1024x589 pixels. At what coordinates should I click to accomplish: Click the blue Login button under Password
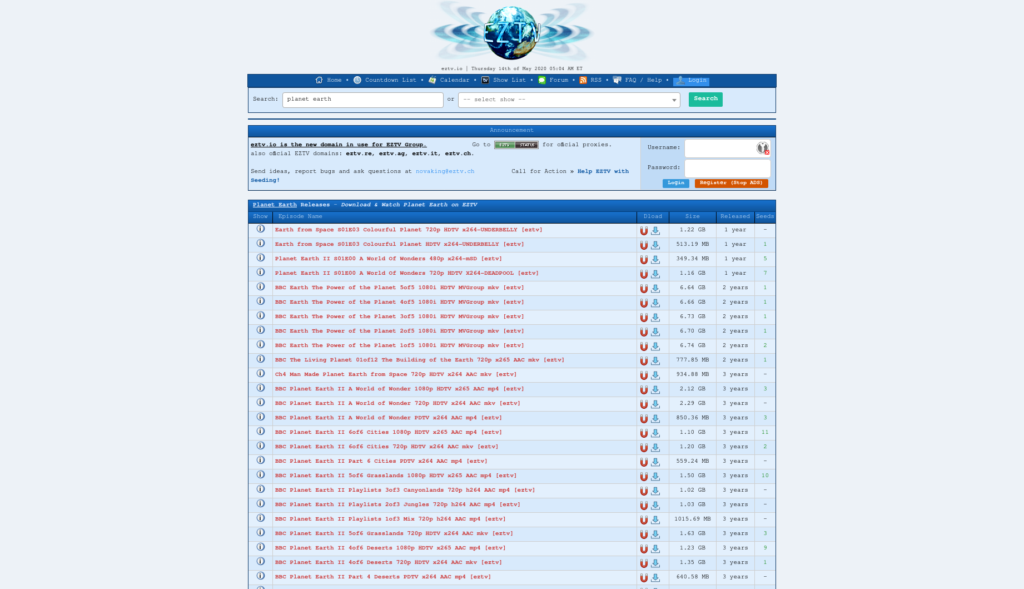[675, 184]
